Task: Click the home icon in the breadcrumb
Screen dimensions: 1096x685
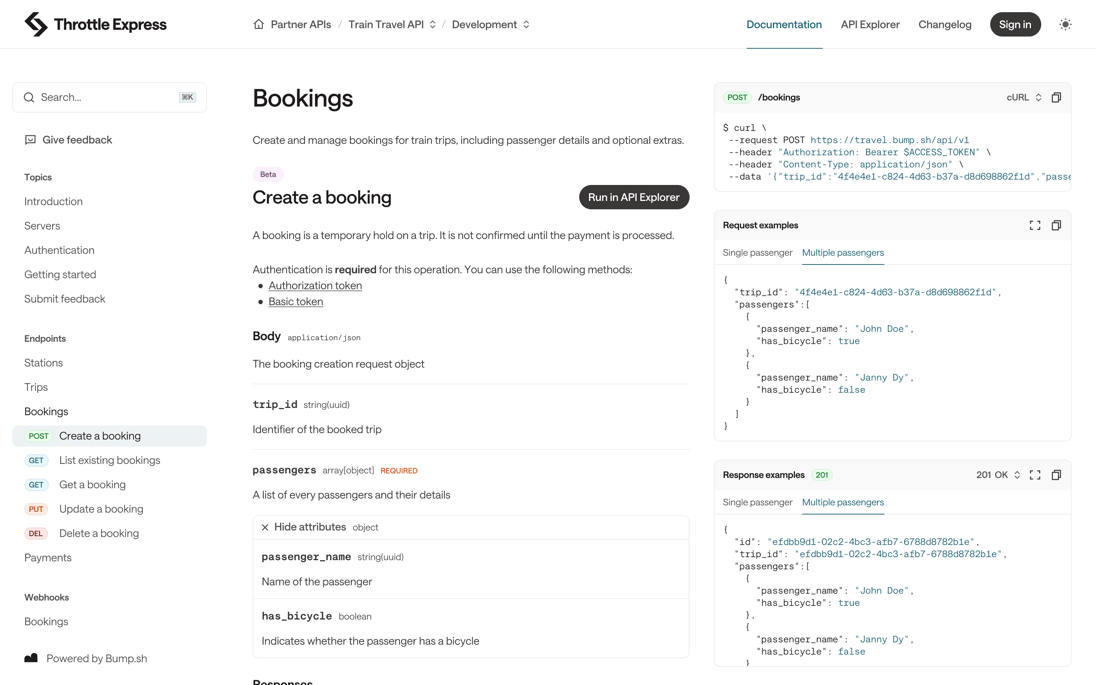Action: click(258, 24)
